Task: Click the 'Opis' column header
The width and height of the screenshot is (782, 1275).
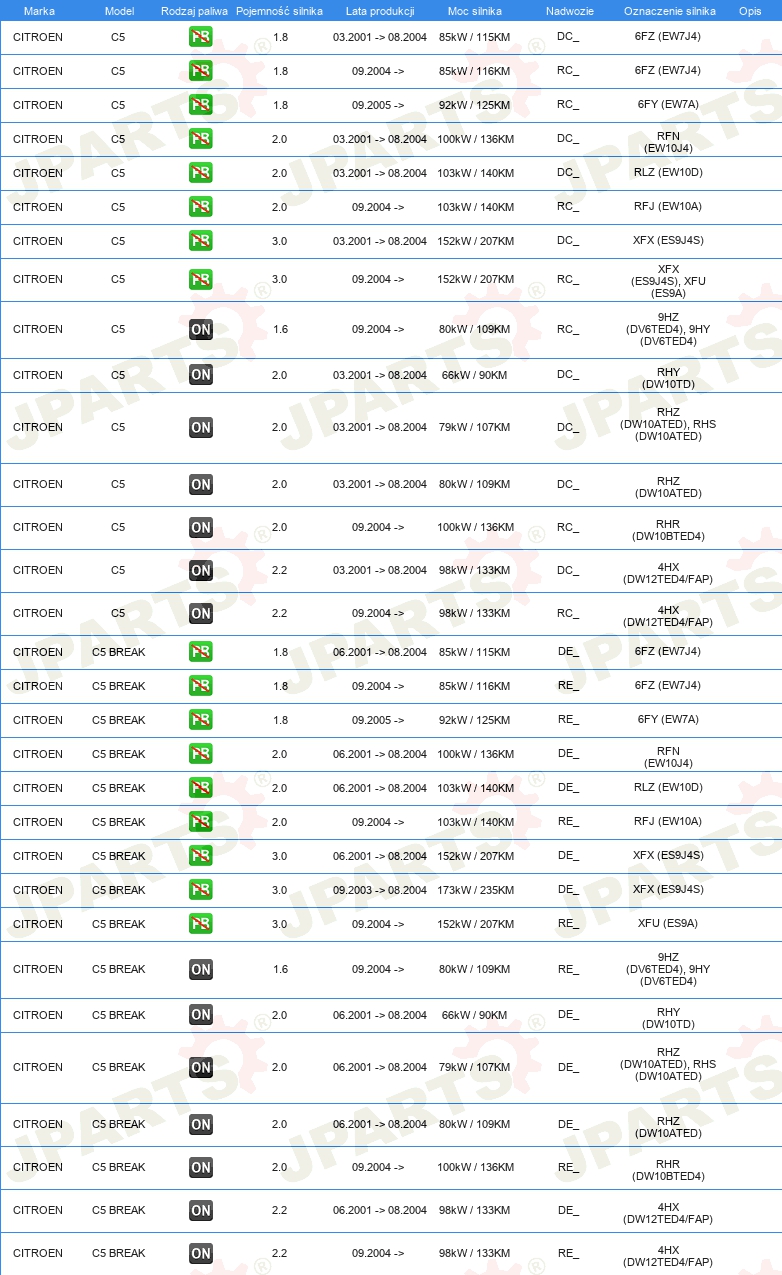Action: [750, 11]
